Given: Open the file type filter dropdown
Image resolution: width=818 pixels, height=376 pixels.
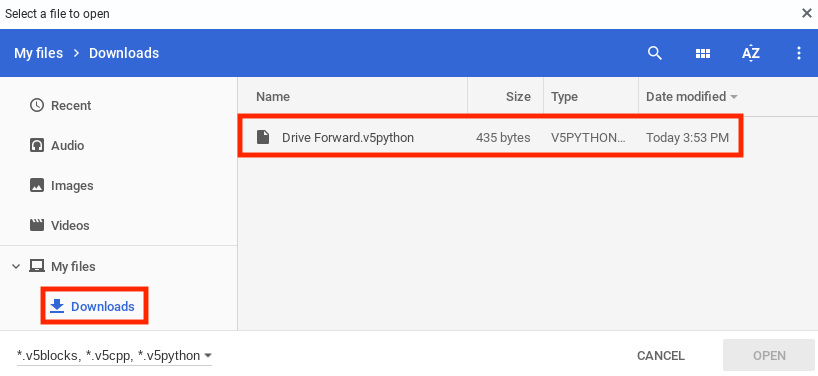Looking at the screenshot, I should 114,356.
